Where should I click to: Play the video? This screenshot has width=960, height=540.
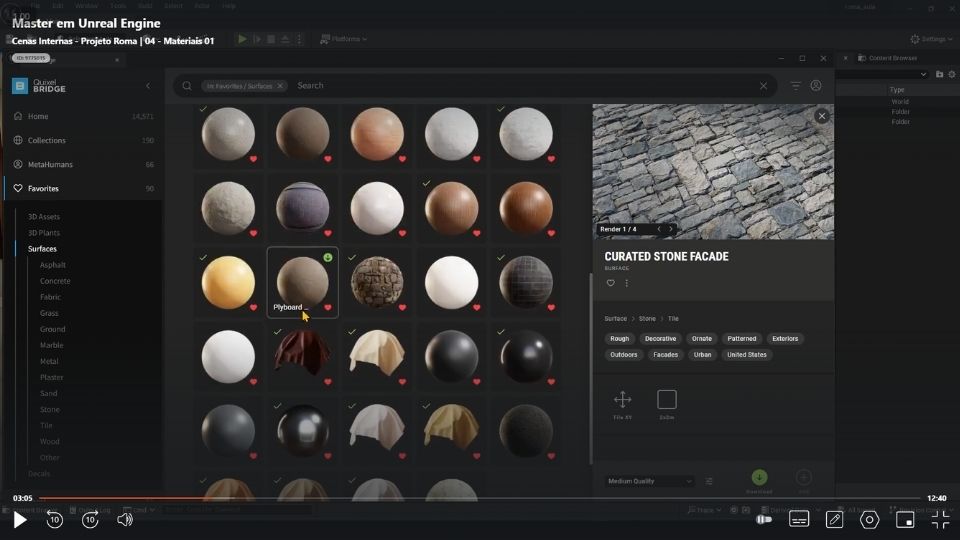(x=20, y=520)
